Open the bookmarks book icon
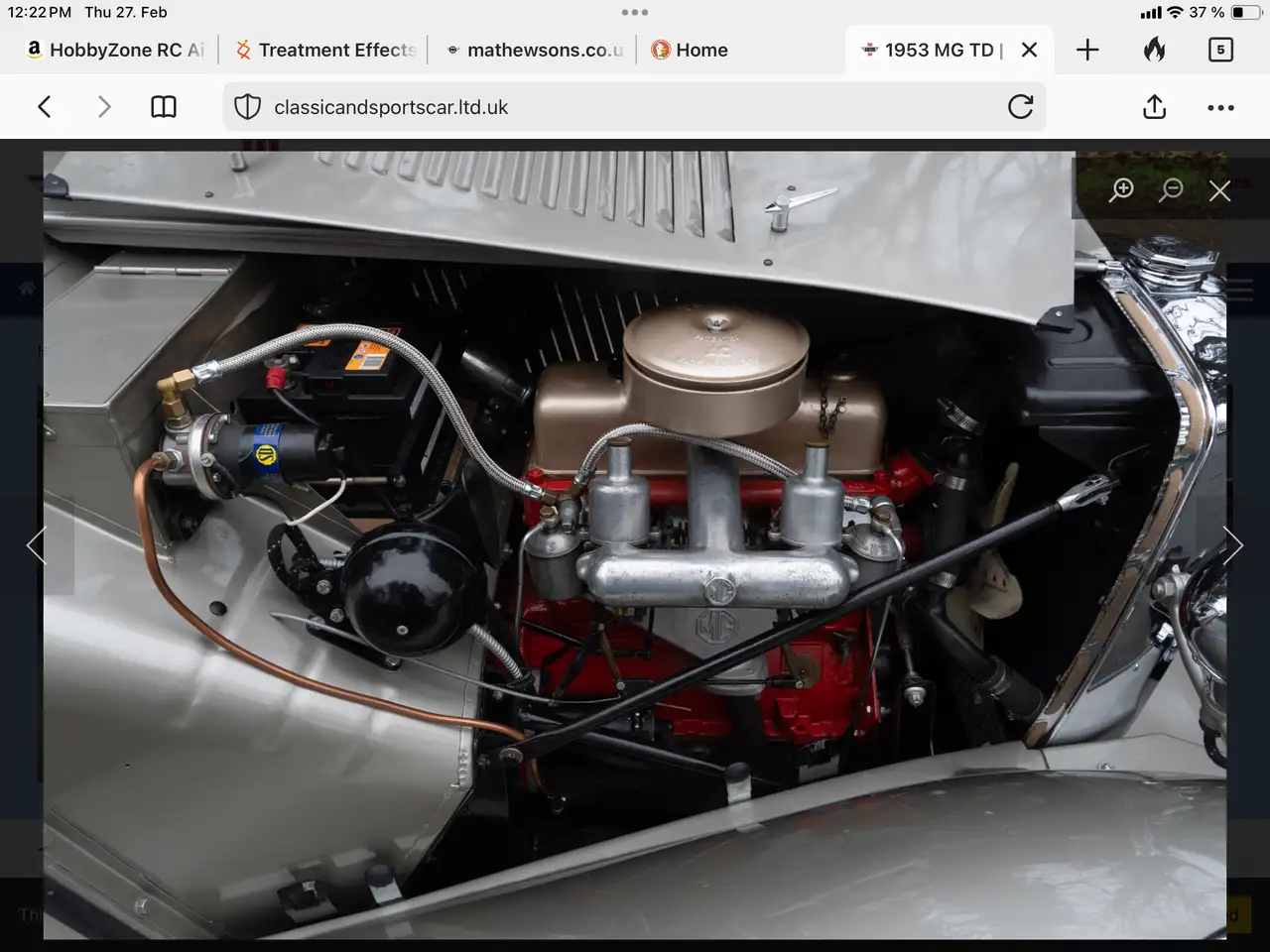The width and height of the screenshot is (1270, 952). tap(164, 107)
